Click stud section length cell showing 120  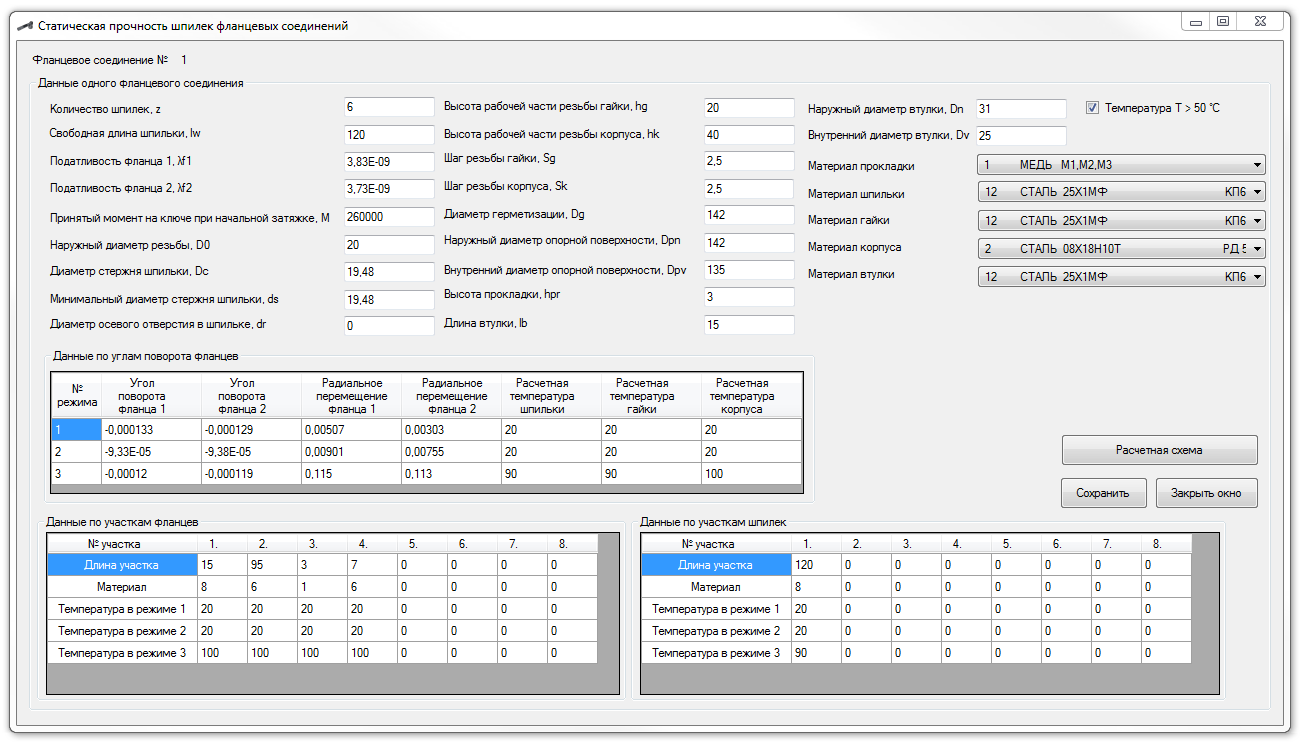click(x=816, y=565)
